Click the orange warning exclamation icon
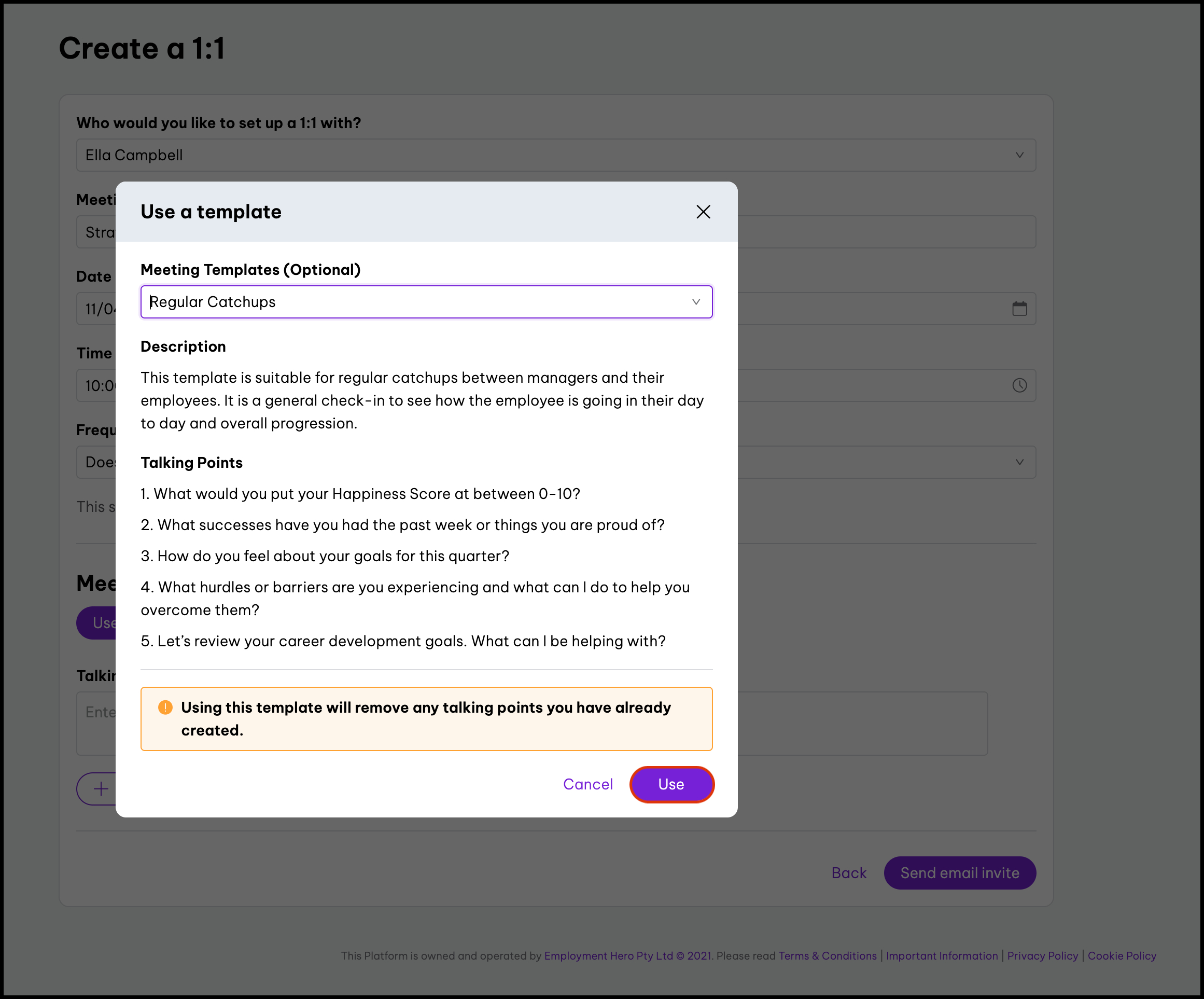The width and height of the screenshot is (1204, 999). coord(165,707)
